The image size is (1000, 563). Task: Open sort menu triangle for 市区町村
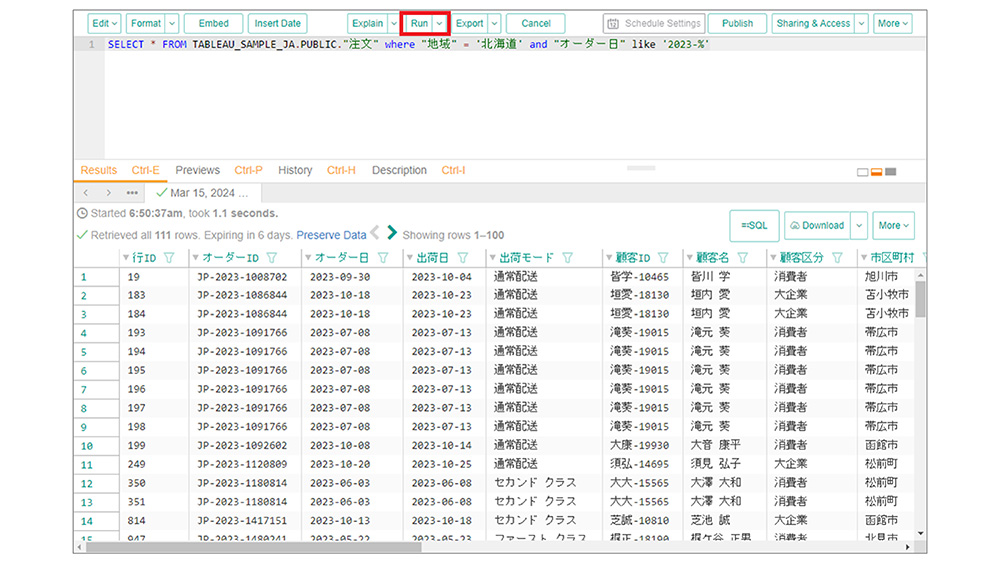coord(864,258)
